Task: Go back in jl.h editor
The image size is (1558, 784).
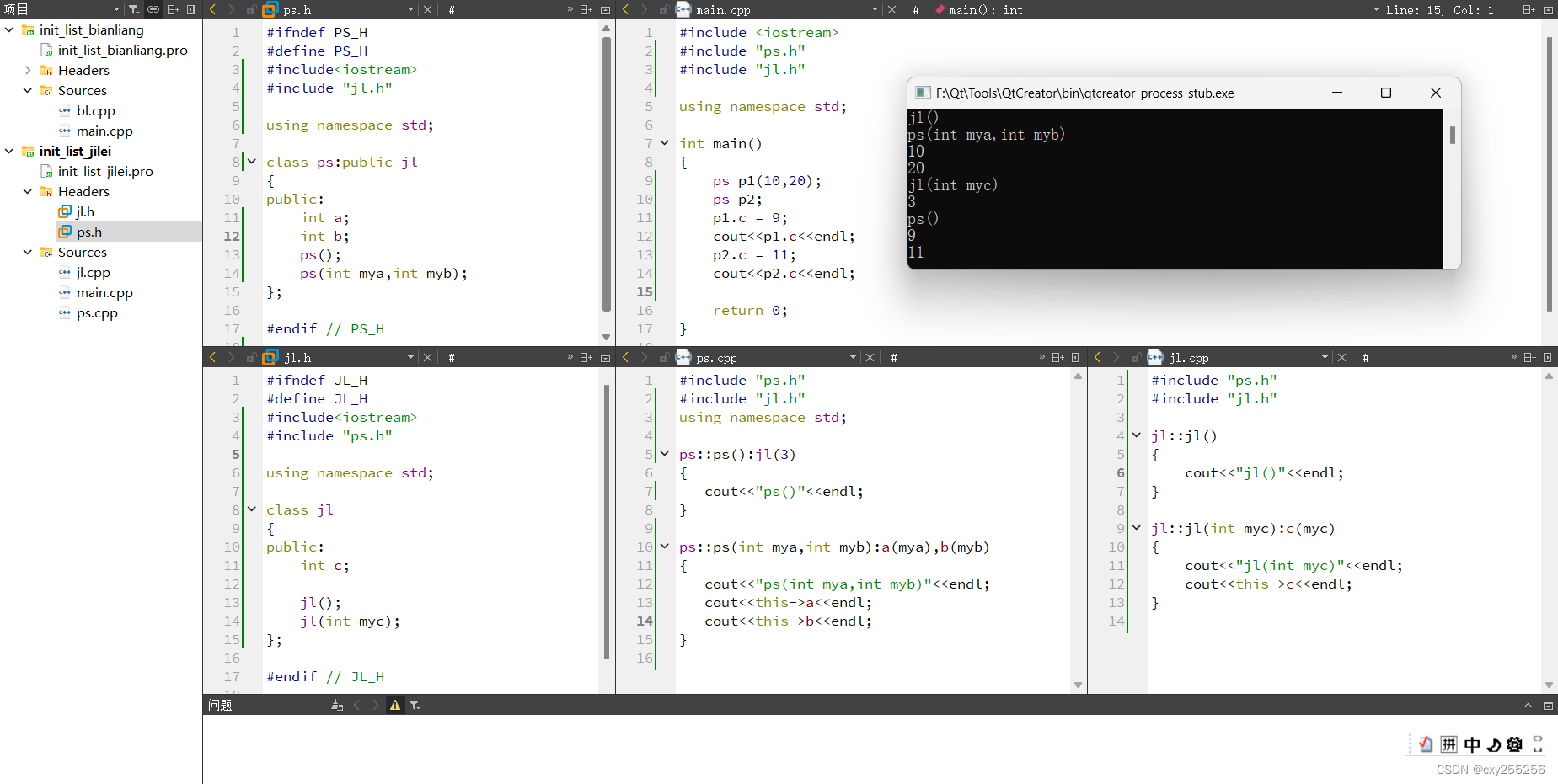Action: [212, 357]
